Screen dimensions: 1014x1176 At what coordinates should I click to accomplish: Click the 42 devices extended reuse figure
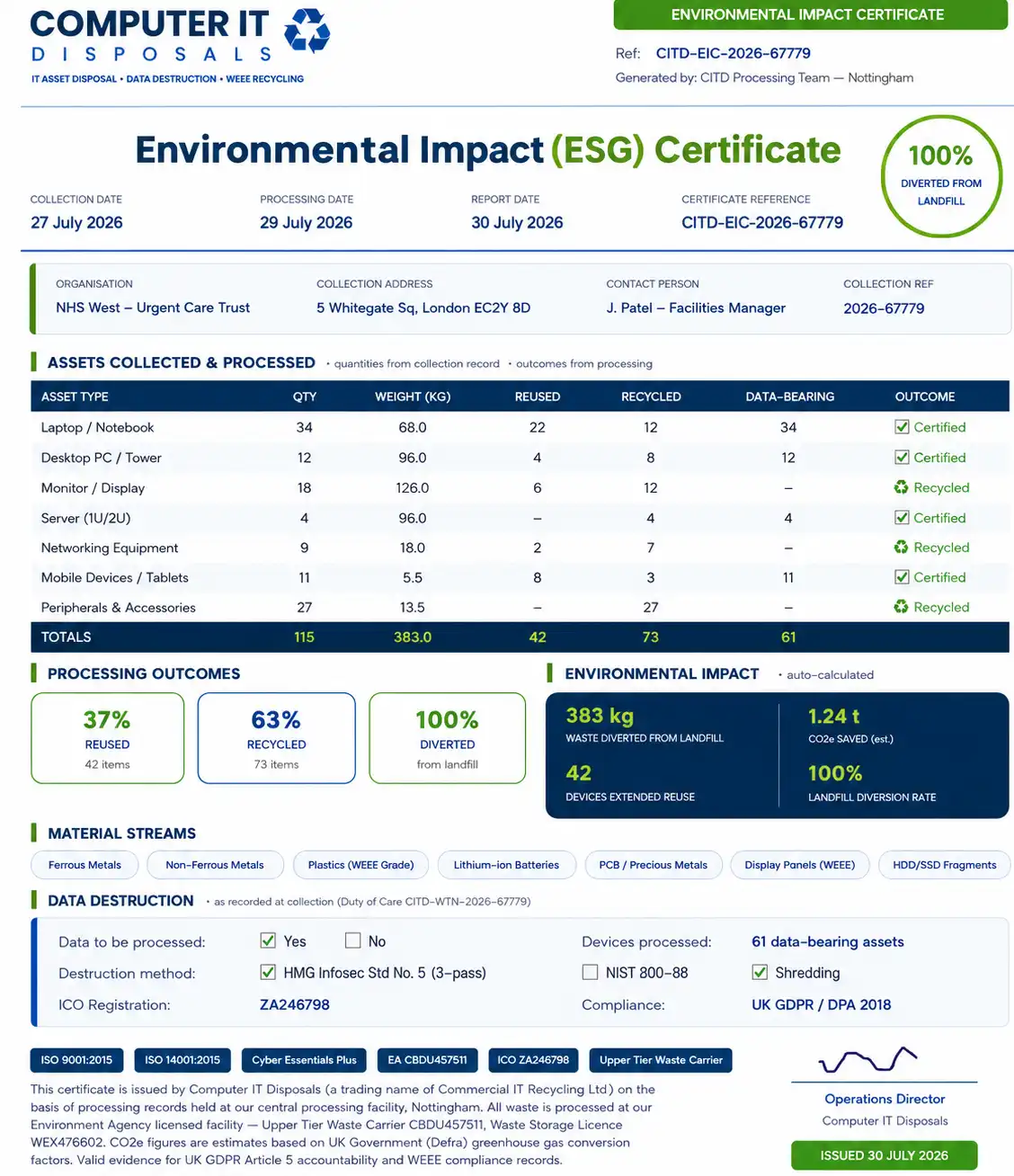point(578,773)
